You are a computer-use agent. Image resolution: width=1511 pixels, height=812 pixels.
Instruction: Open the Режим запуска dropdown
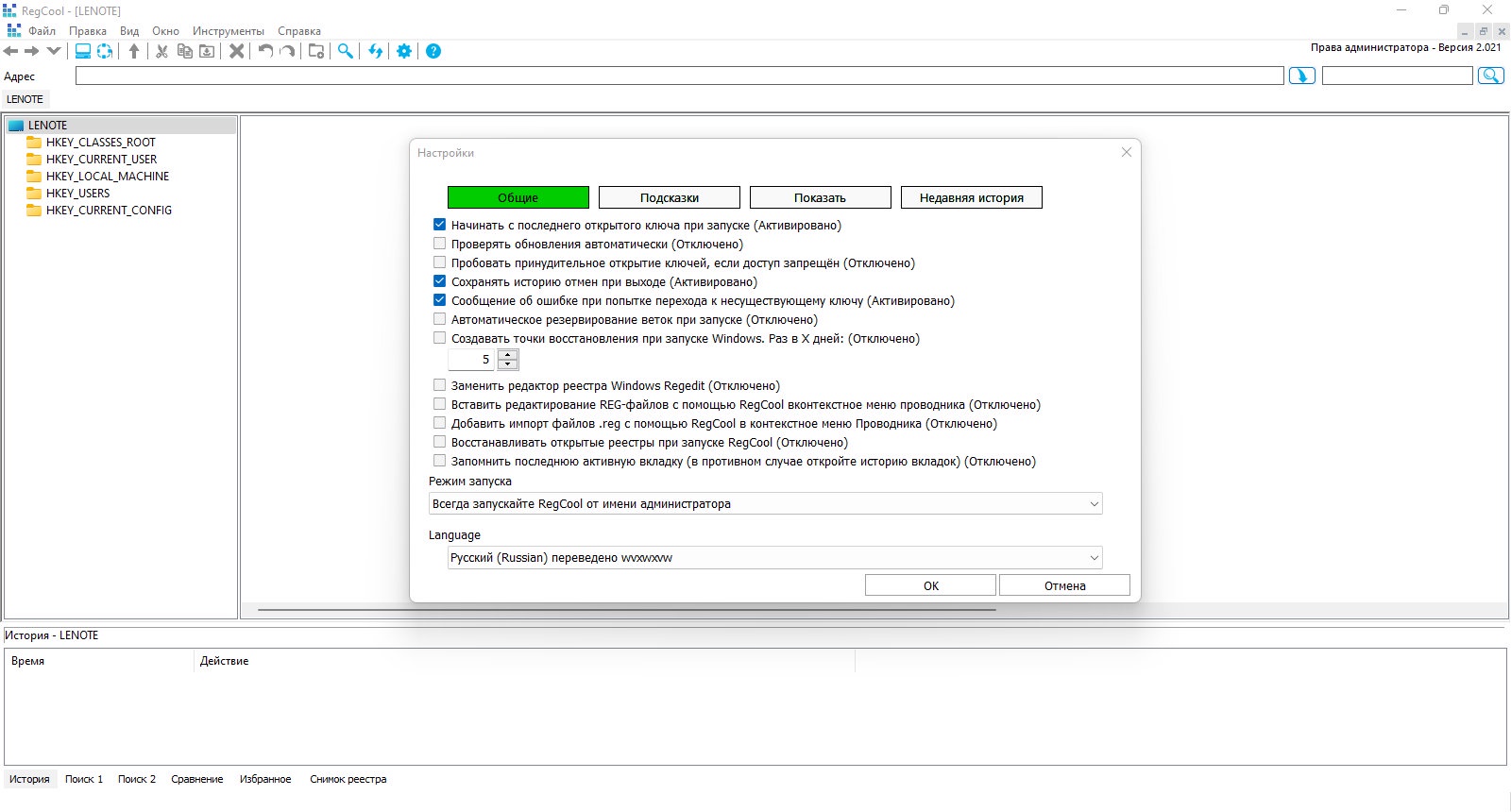765,504
